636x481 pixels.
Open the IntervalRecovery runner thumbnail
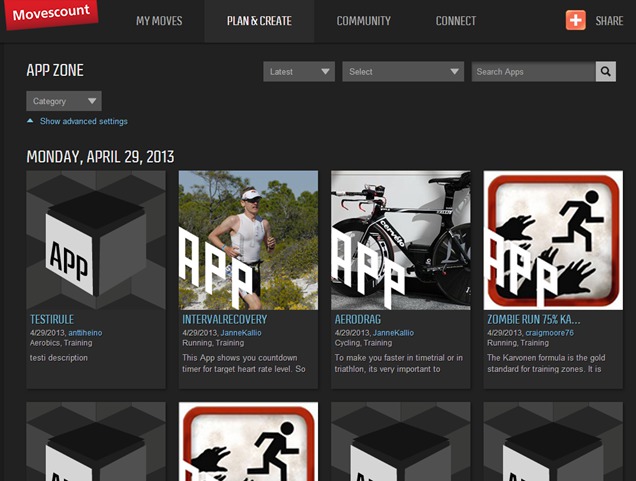[248, 240]
